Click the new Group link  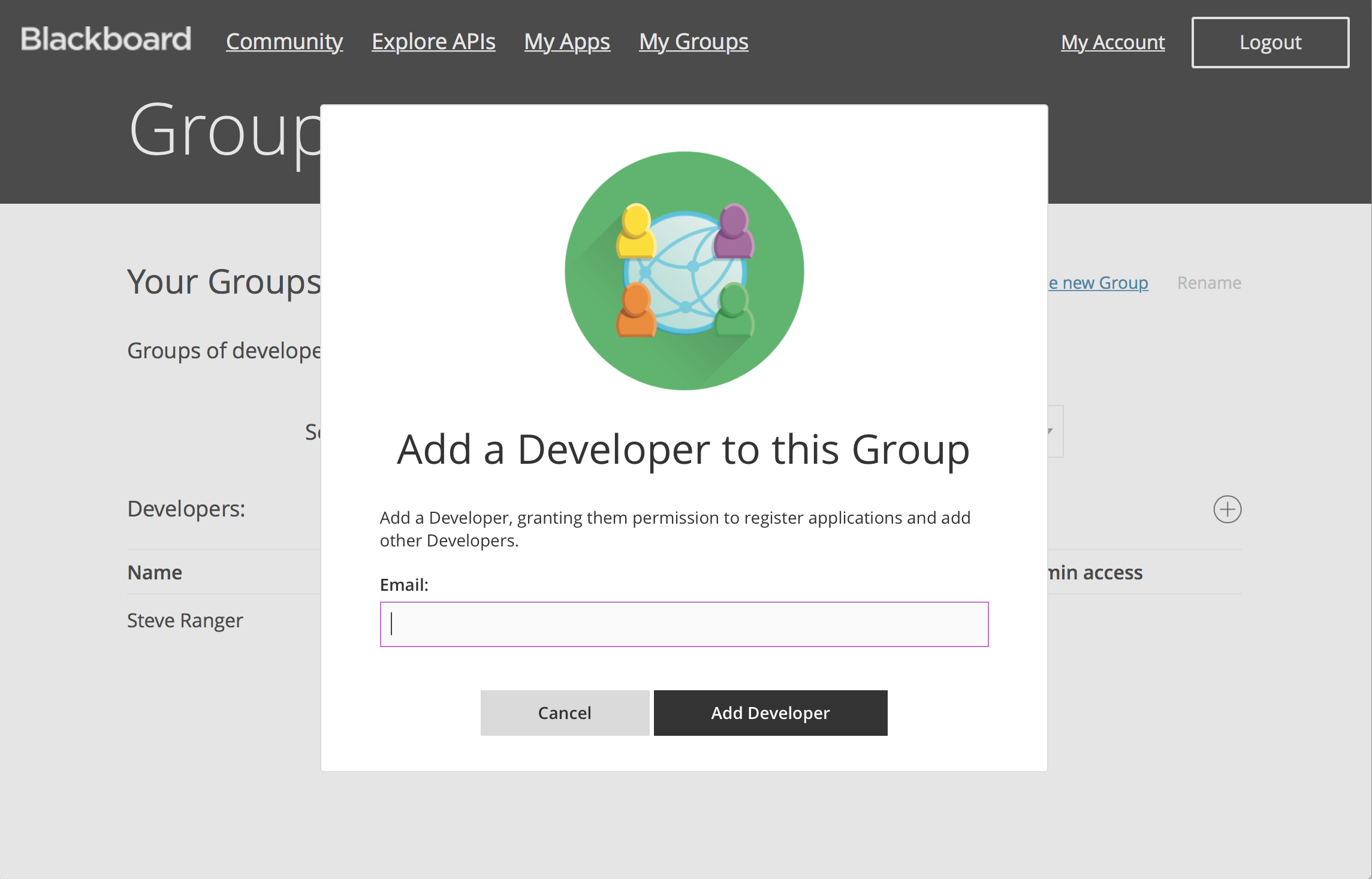1098,283
